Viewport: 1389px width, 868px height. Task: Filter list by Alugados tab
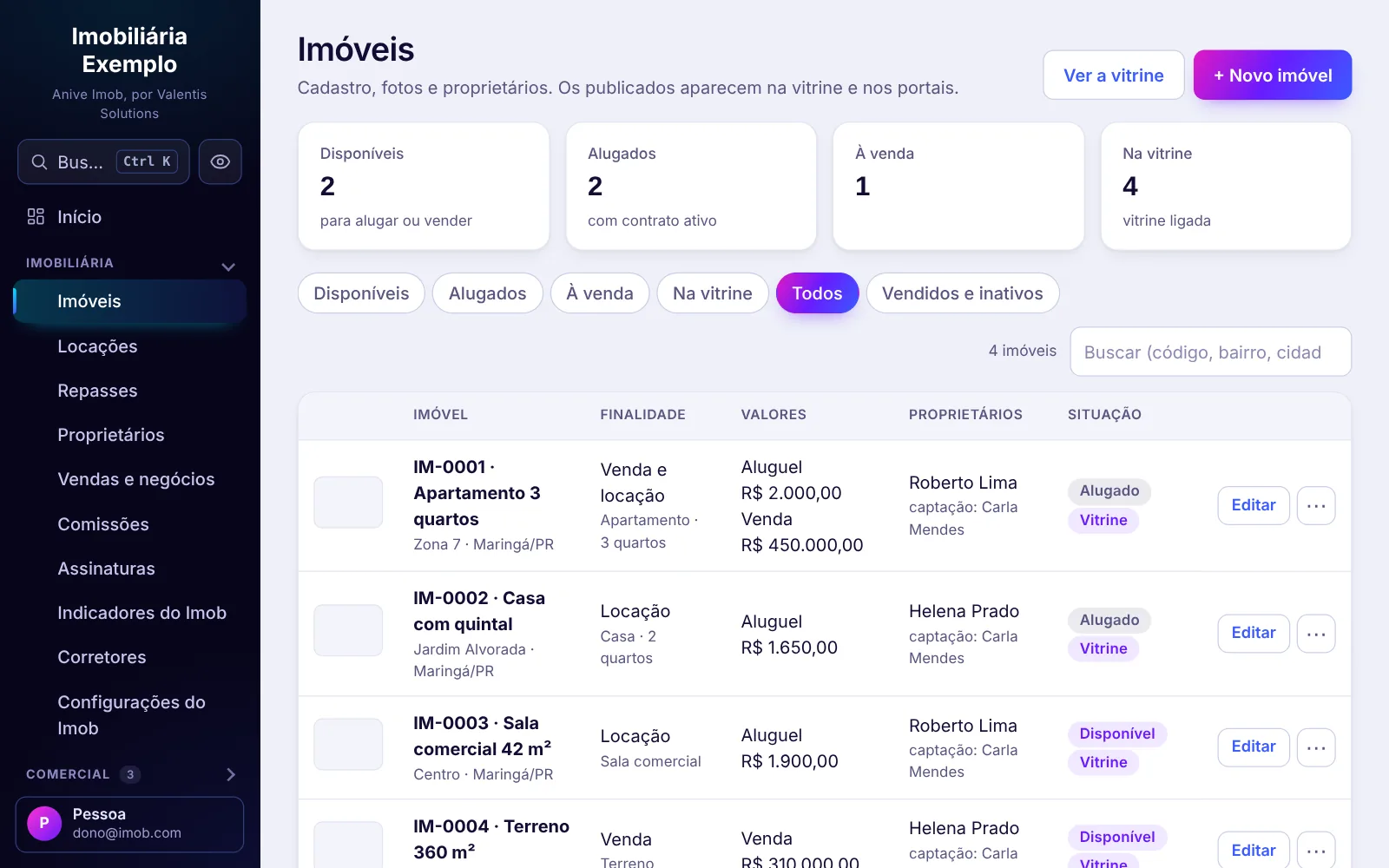click(488, 293)
